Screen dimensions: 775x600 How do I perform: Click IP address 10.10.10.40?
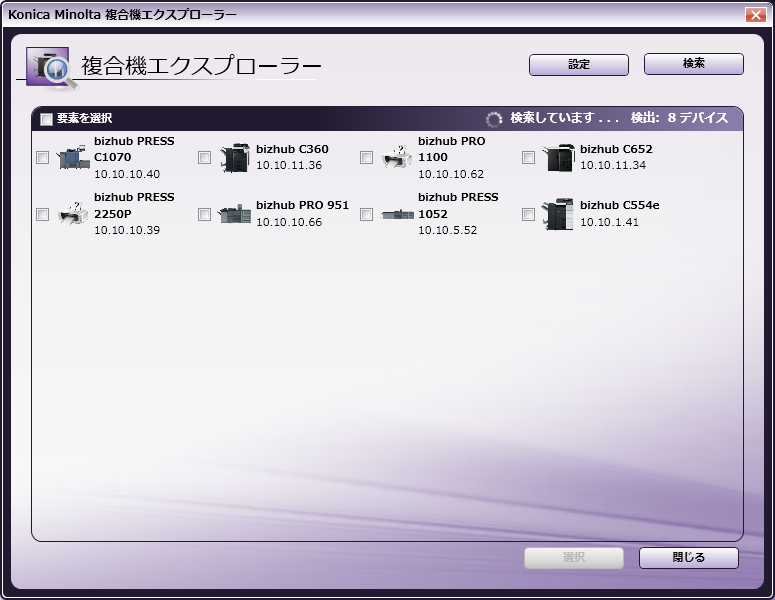point(127,174)
